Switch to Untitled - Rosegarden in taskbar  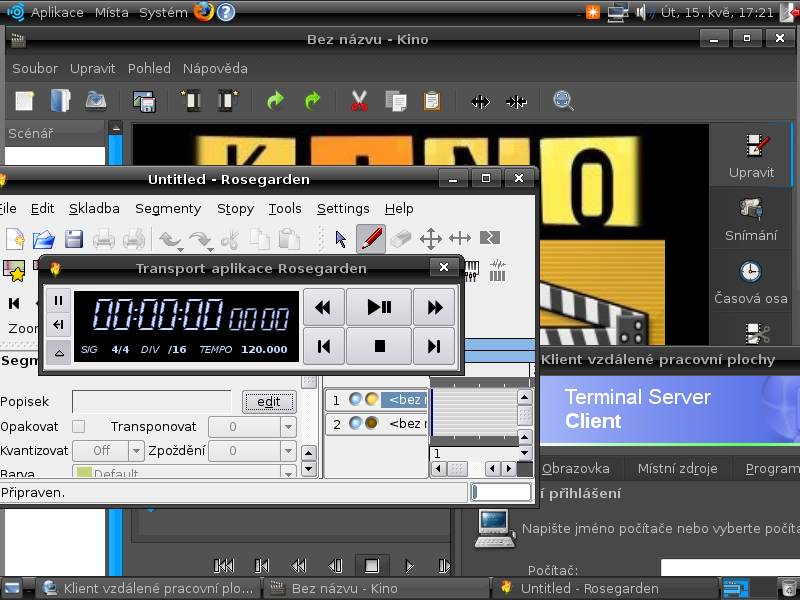pyautogui.click(x=605, y=588)
